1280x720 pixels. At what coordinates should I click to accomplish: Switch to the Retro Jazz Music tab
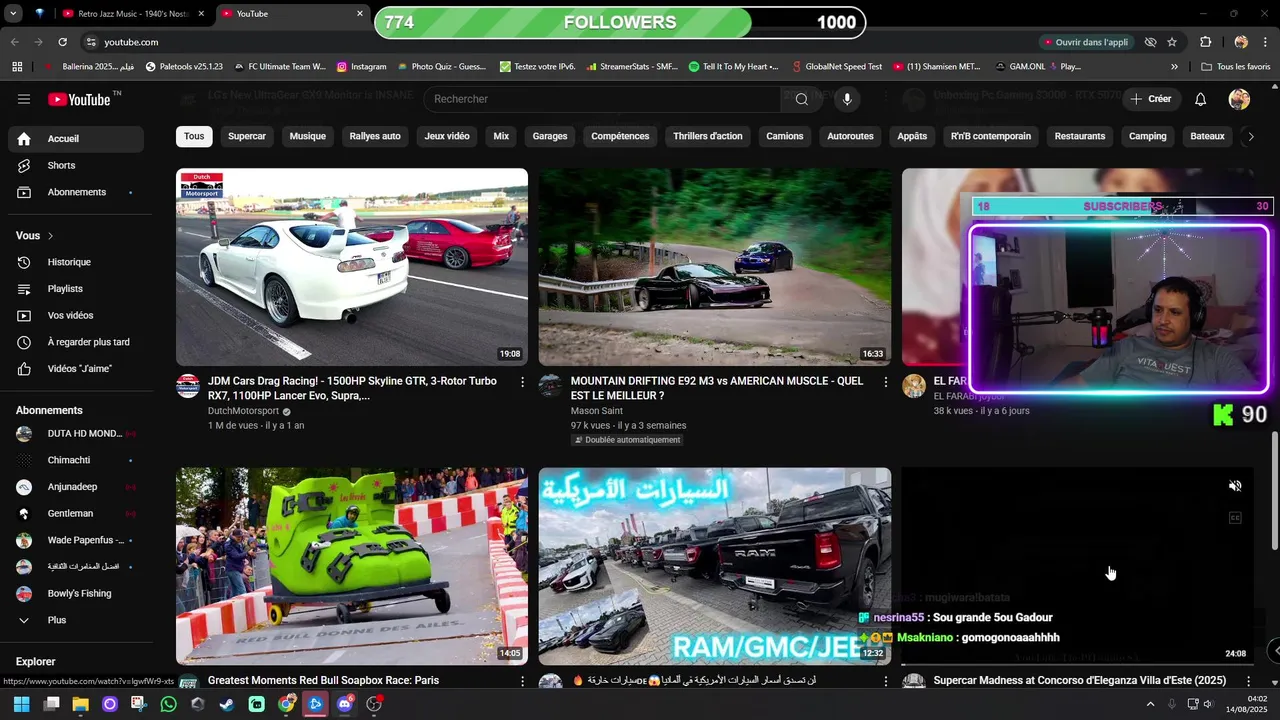point(133,14)
